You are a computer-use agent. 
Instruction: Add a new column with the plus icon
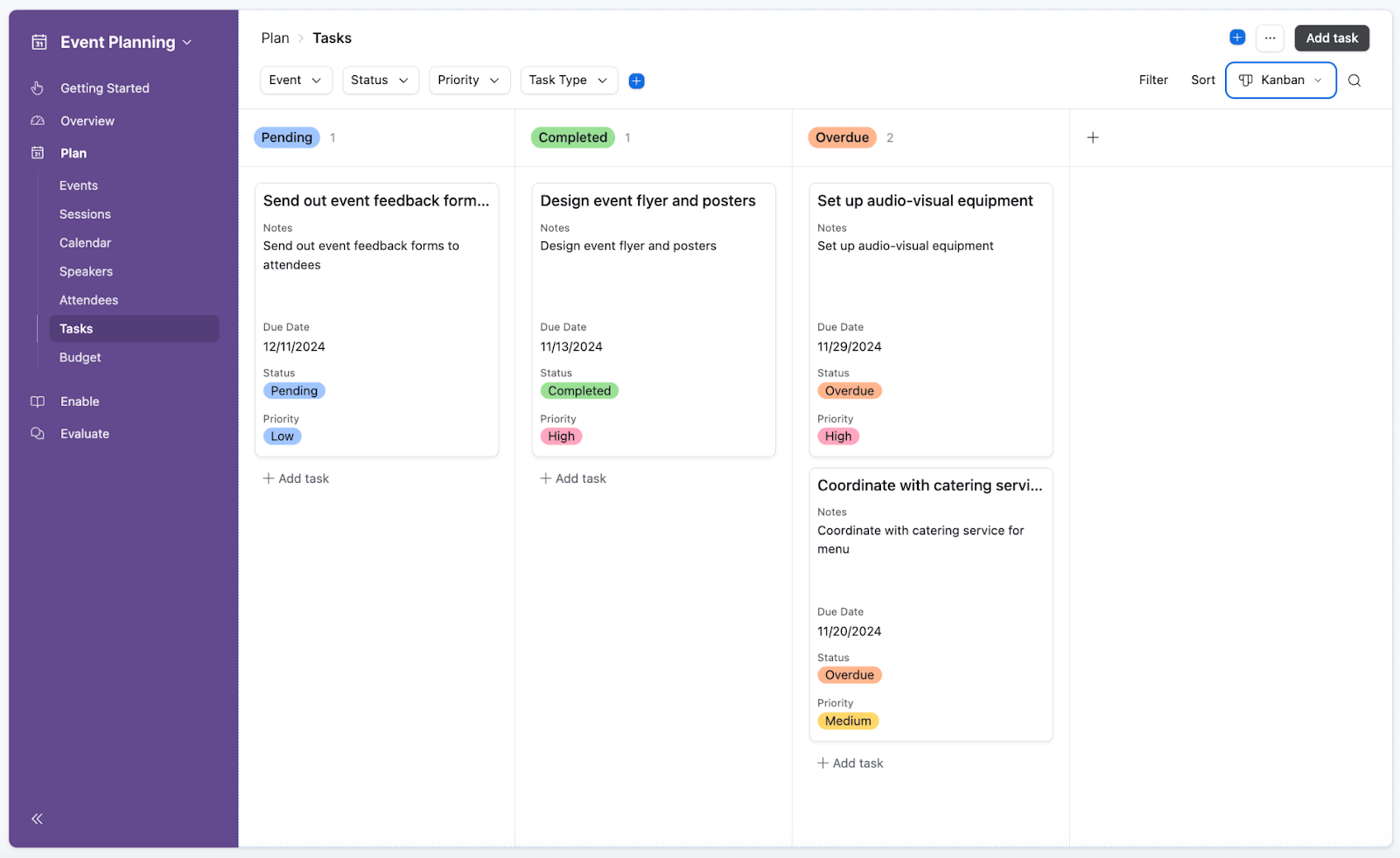pos(1093,137)
